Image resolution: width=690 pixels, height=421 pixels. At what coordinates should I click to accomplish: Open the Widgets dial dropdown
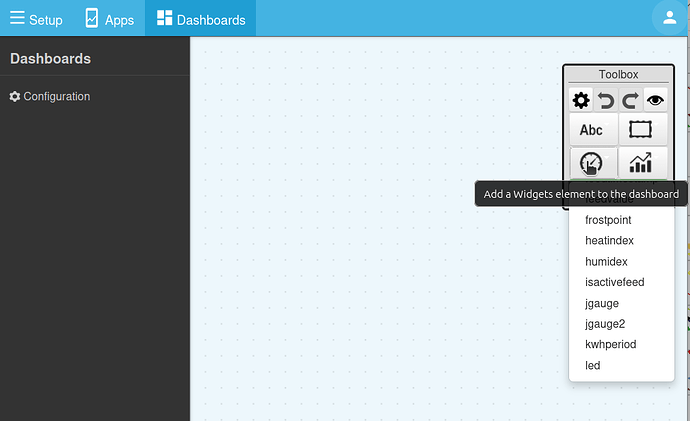coord(594,163)
